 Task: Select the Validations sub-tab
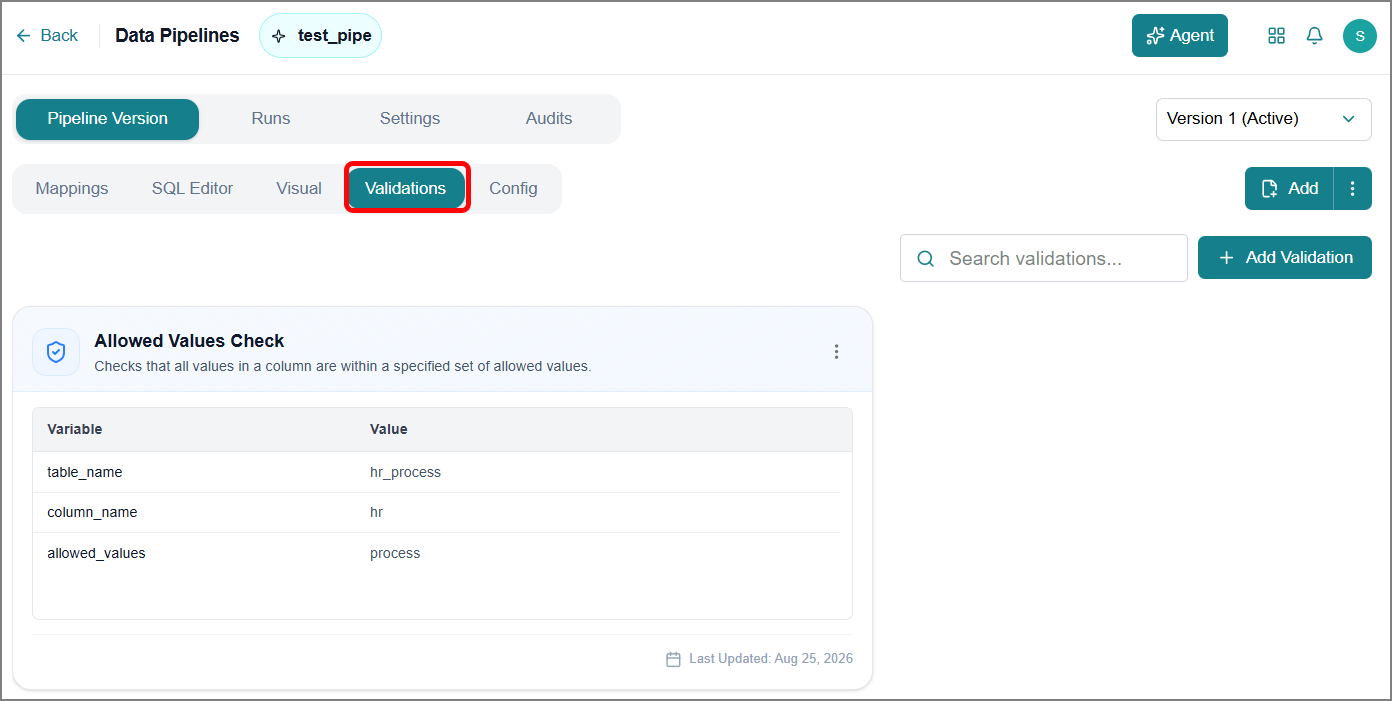tap(406, 188)
